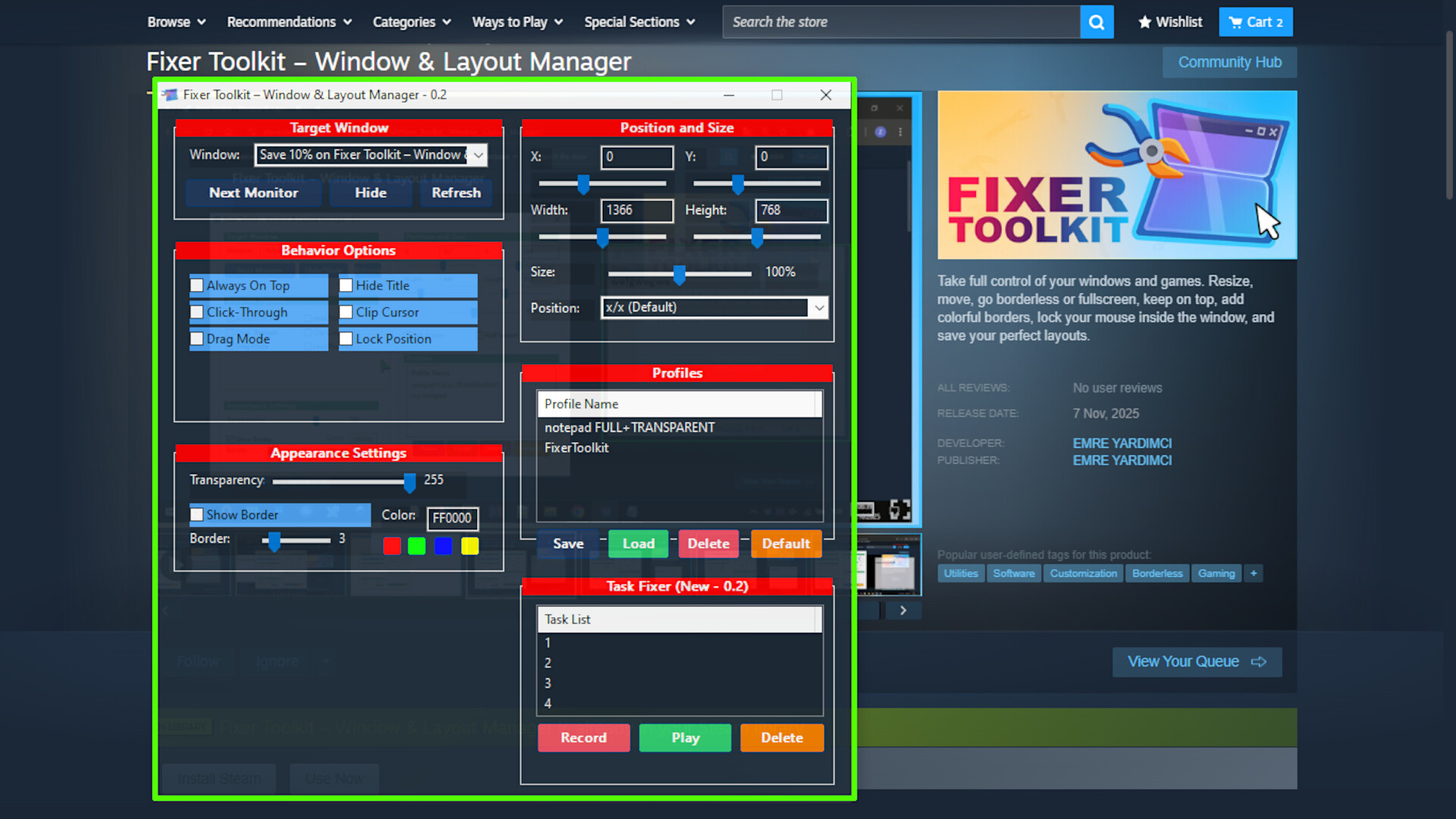Open the Browse menu
The height and width of the screenshot is (819, 1456).
(175, 21)
